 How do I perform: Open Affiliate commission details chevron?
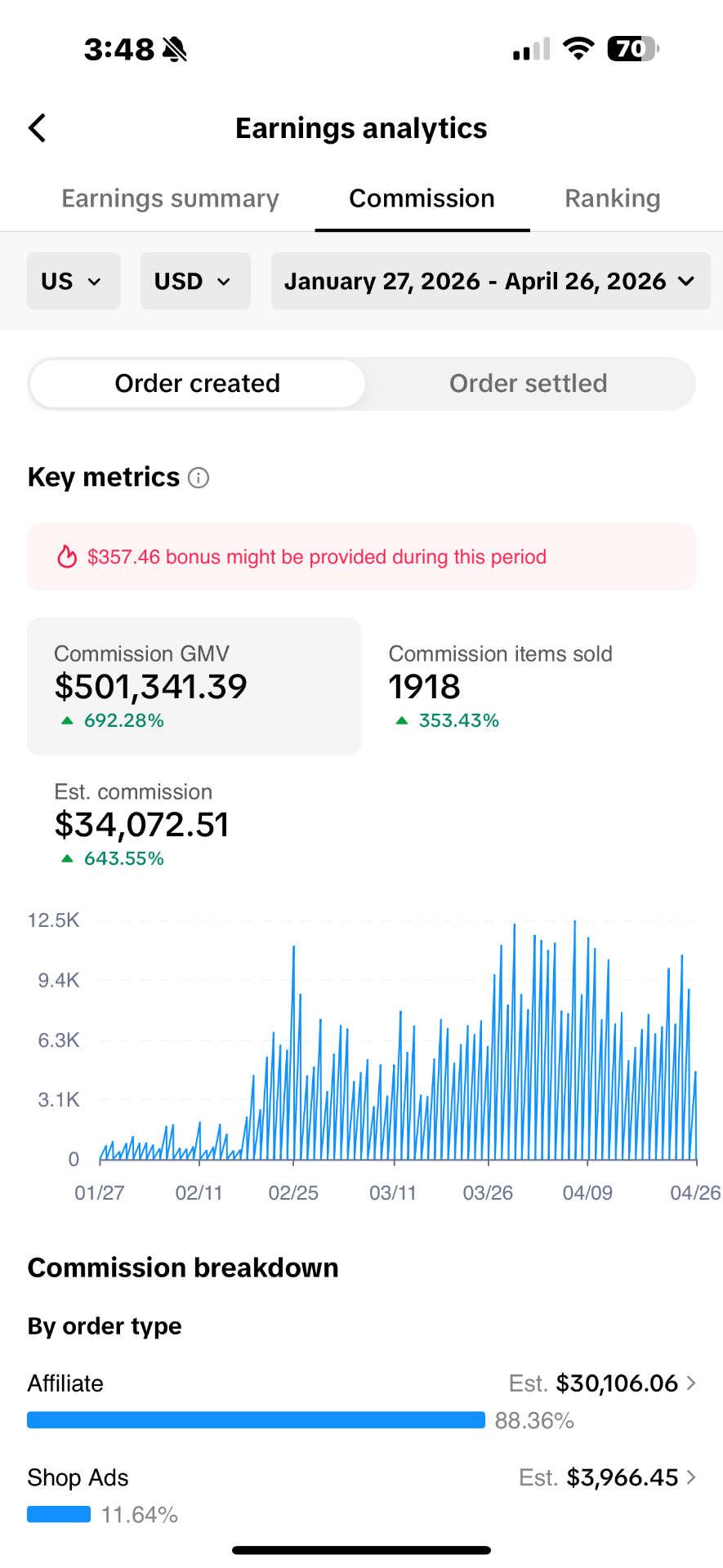click(691, 1383)
